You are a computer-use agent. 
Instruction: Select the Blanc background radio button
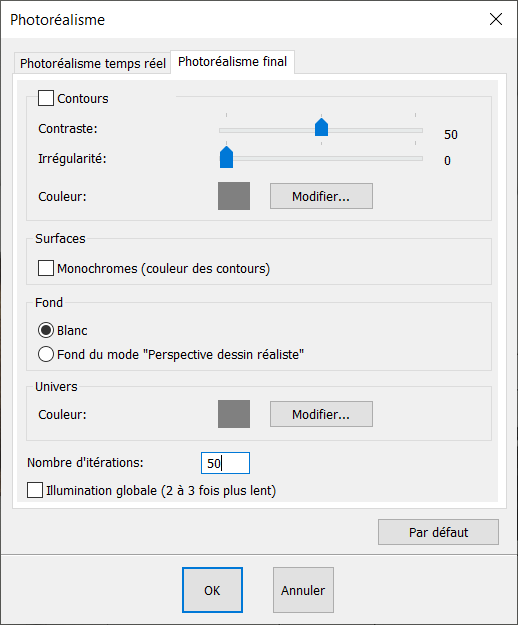point(45,330)
